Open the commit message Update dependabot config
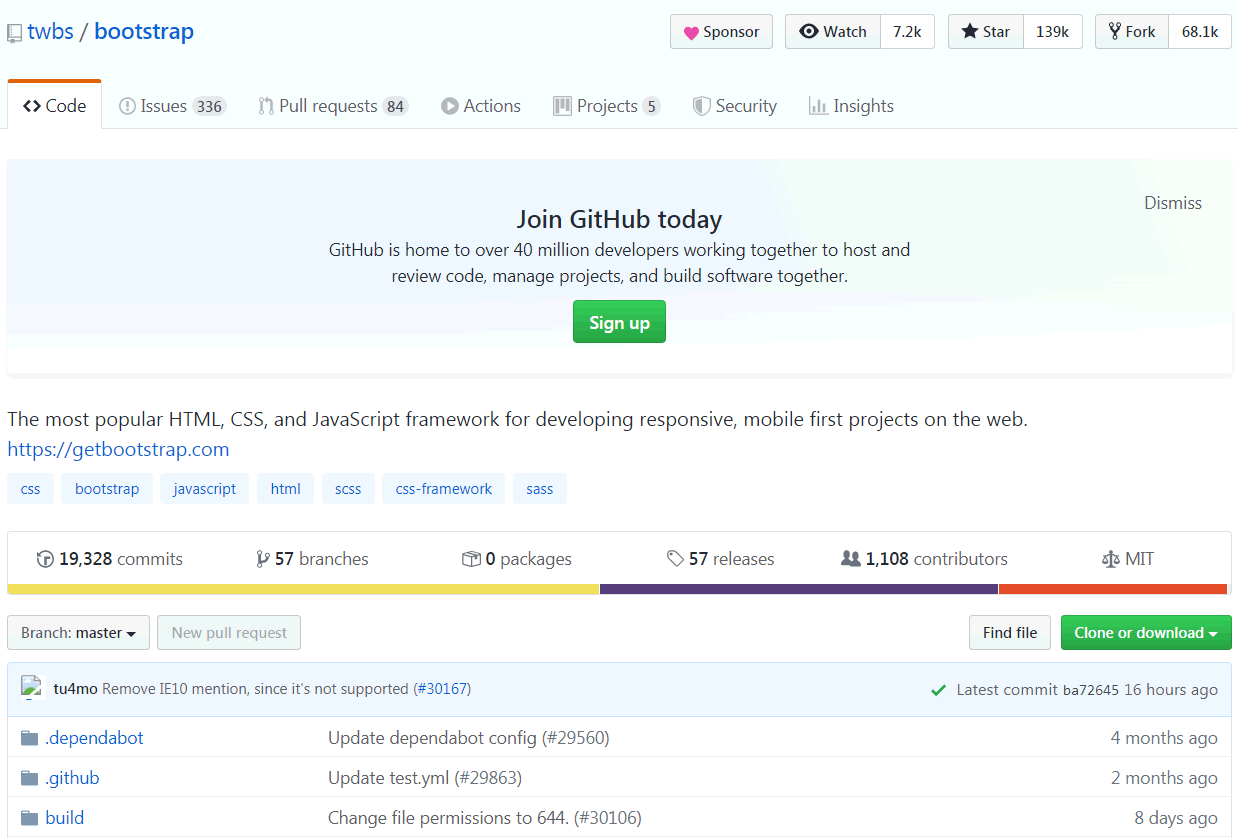This screenshot has width=1238, height=838. tap(468, 738)
